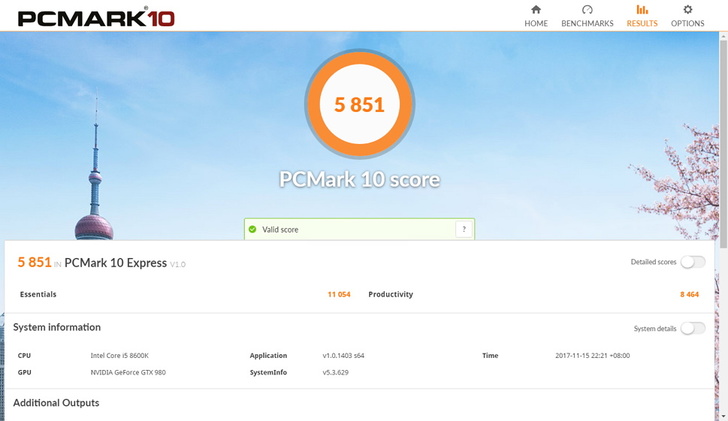Click the Essentials score 11 054

click(x=338, y=295)
